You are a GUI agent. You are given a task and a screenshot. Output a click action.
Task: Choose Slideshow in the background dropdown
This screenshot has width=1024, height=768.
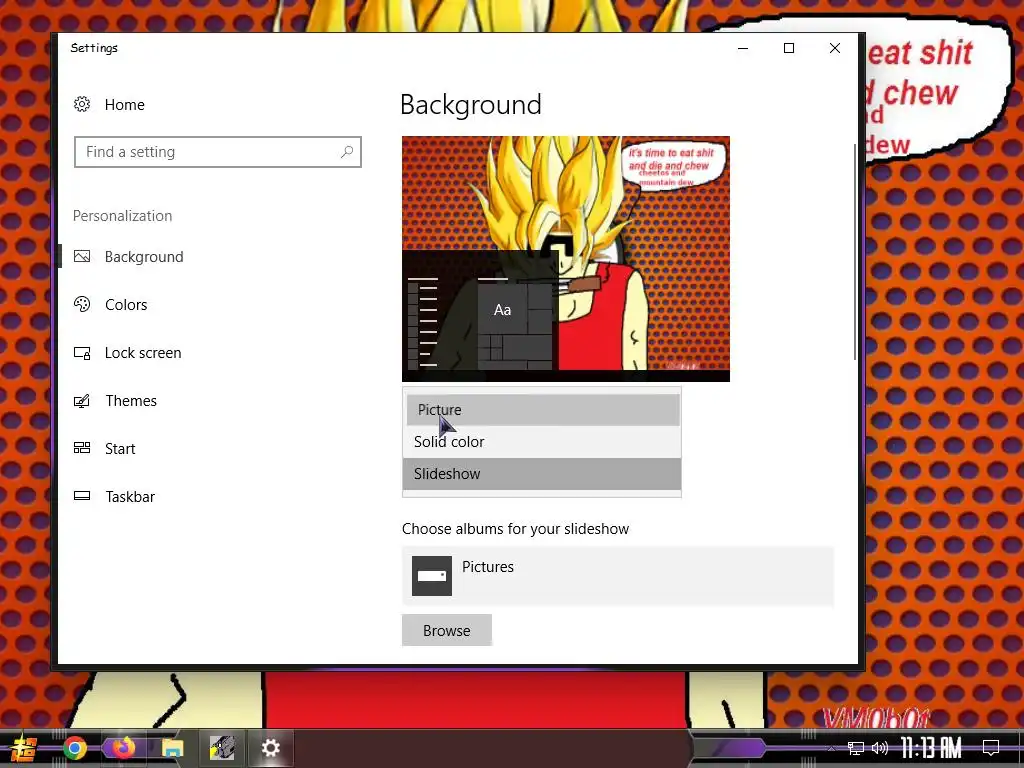542,473
